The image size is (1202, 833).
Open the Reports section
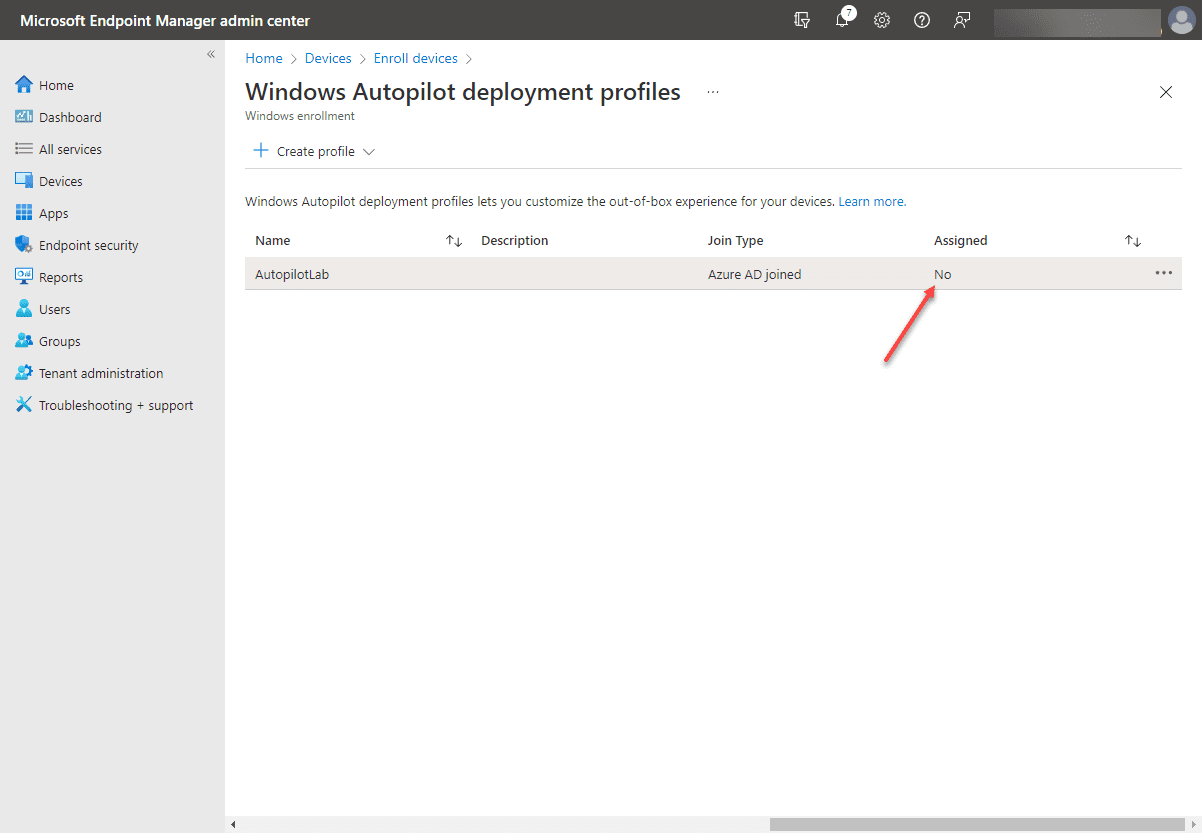(x=62, y=276)
